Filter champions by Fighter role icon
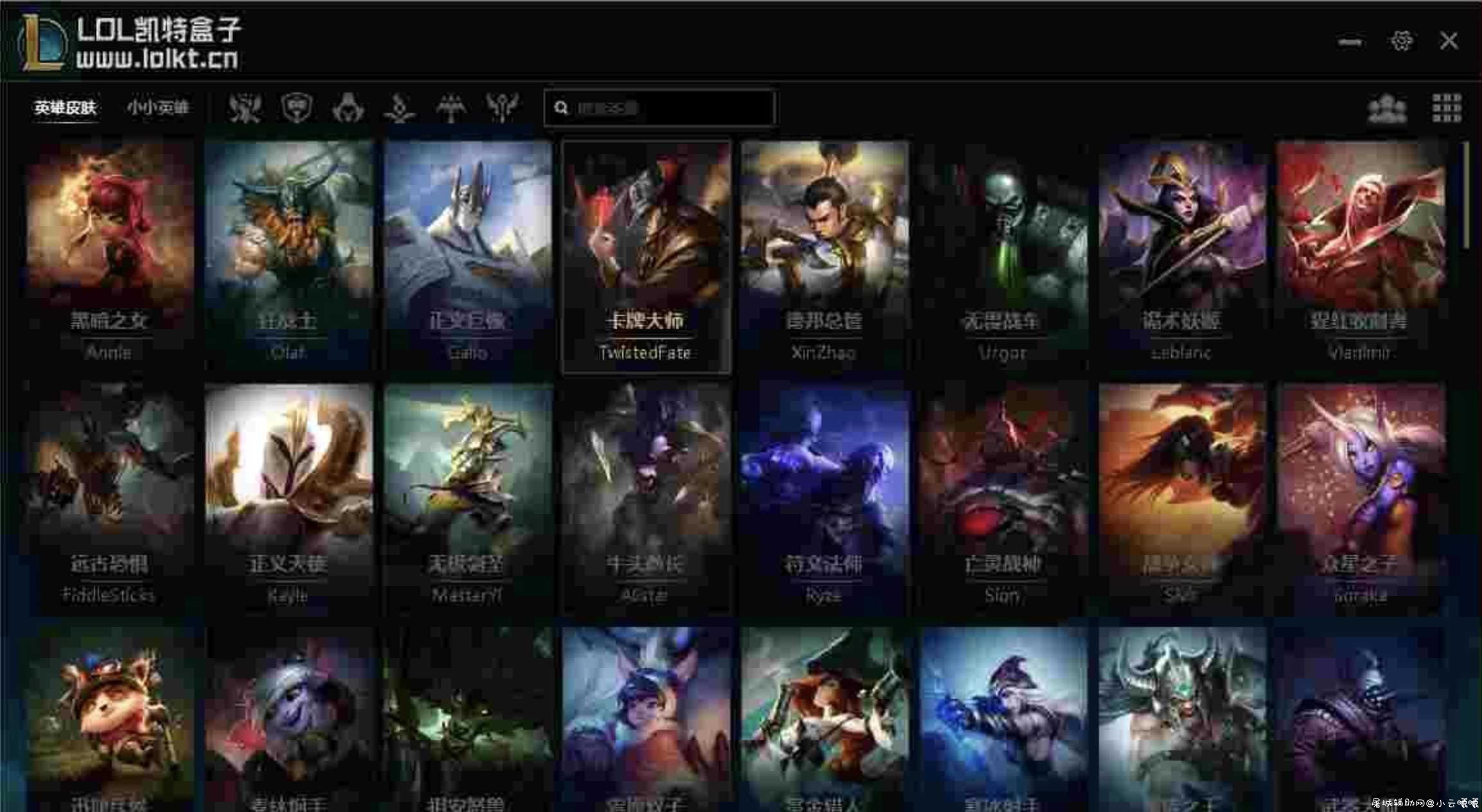Image resolution: width=1482 pixels, height=812 pixels. (246, 107)
